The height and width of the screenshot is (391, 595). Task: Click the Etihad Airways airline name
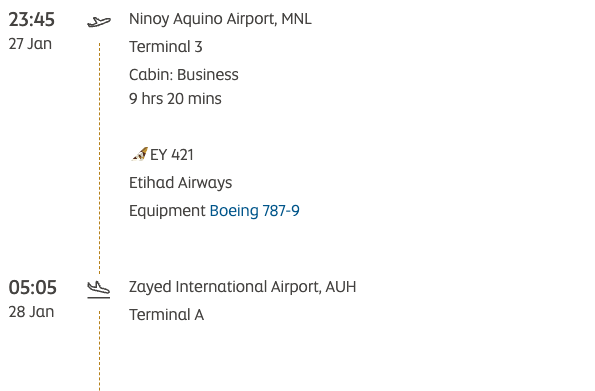(x=181, y=183)
